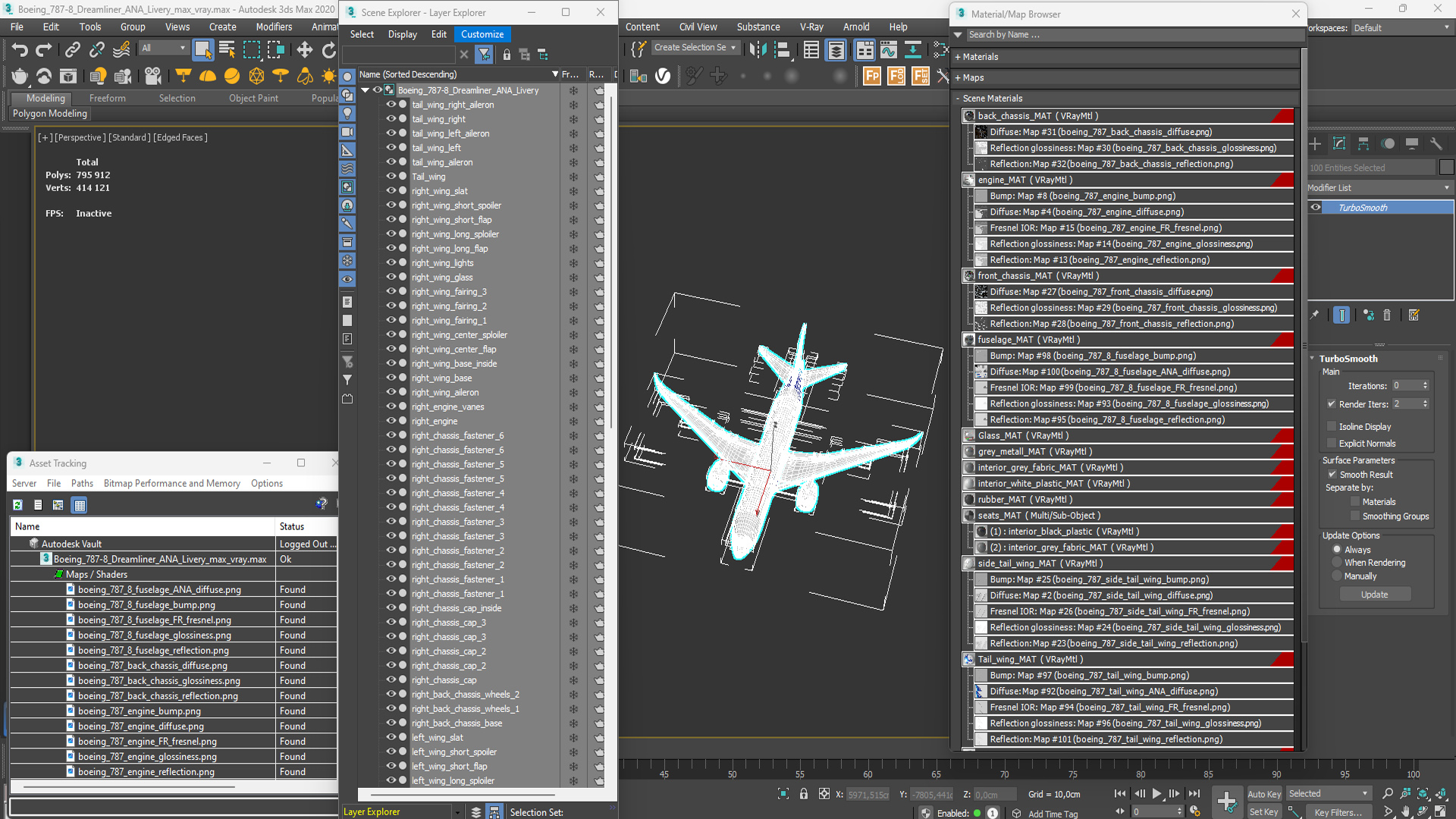Open Default workspaces dropdown
Viewport: 1456px width, 819px height.
[x=1401, y=28]
